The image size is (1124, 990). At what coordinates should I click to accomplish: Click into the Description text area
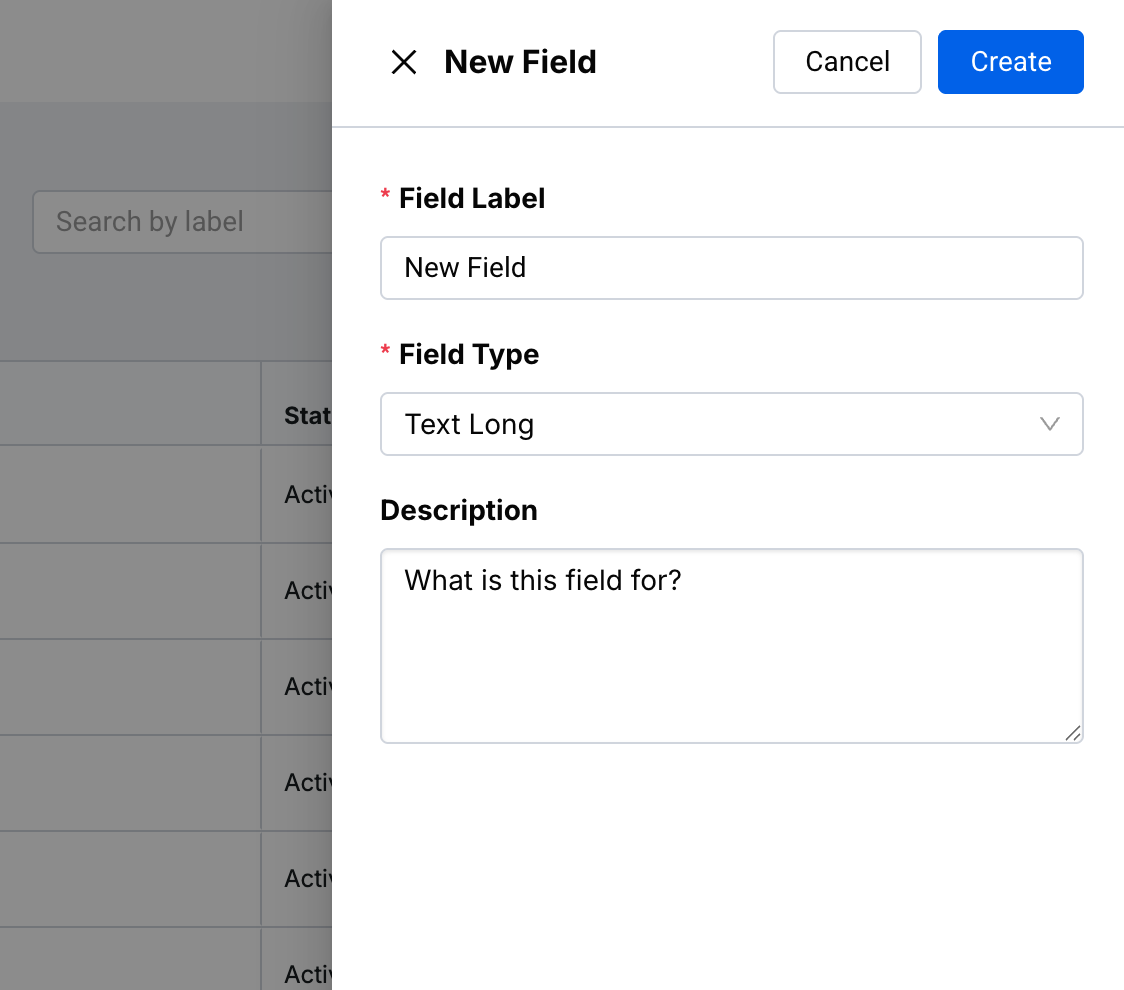click(731, 645)
